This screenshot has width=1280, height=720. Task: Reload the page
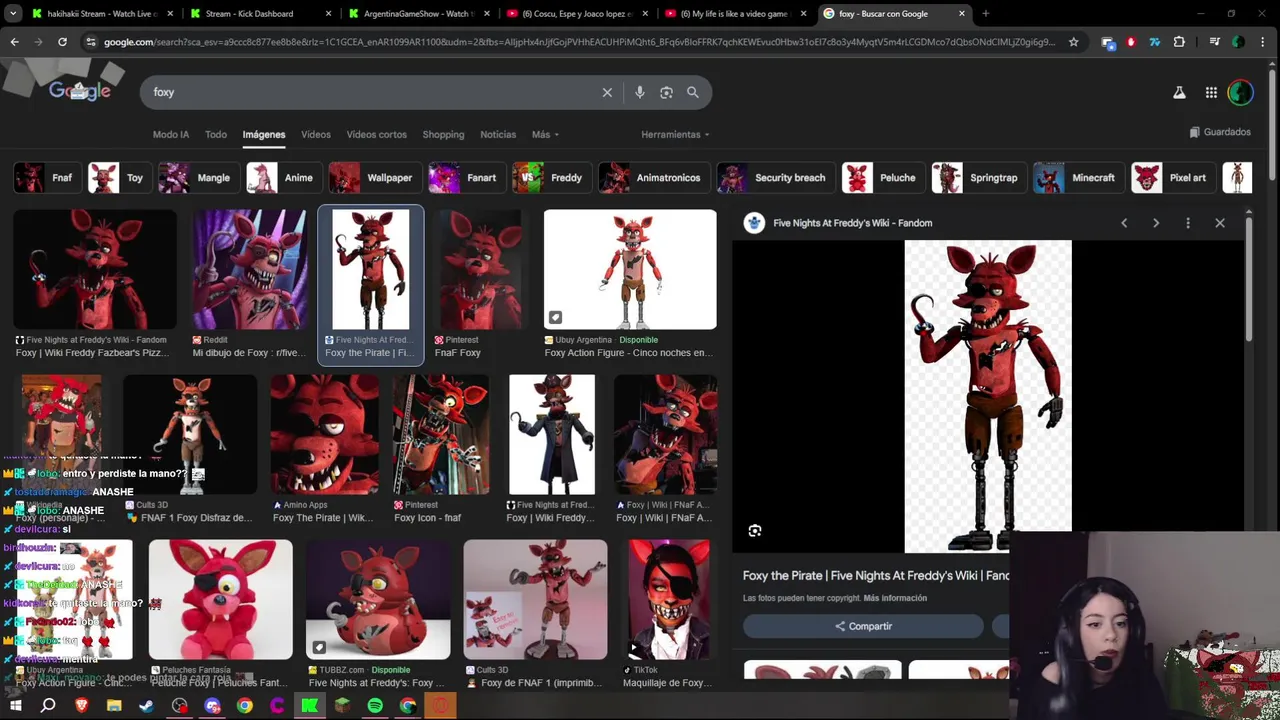coord(62,42)
